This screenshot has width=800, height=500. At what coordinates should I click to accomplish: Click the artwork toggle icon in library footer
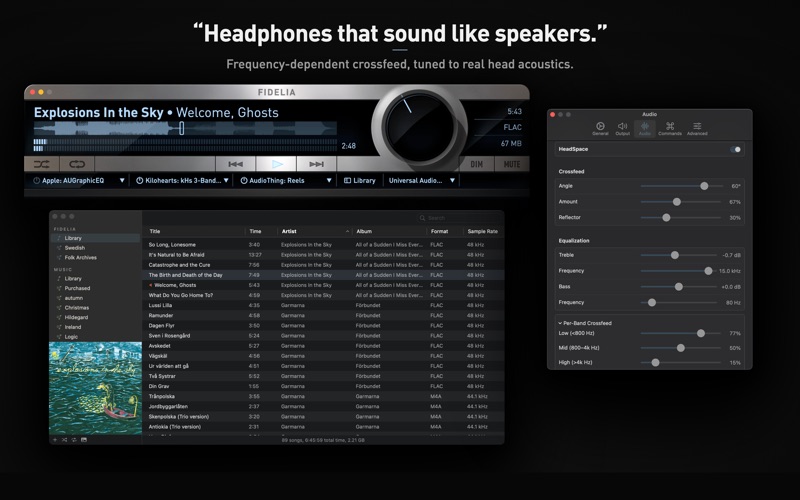pos(84,440)
